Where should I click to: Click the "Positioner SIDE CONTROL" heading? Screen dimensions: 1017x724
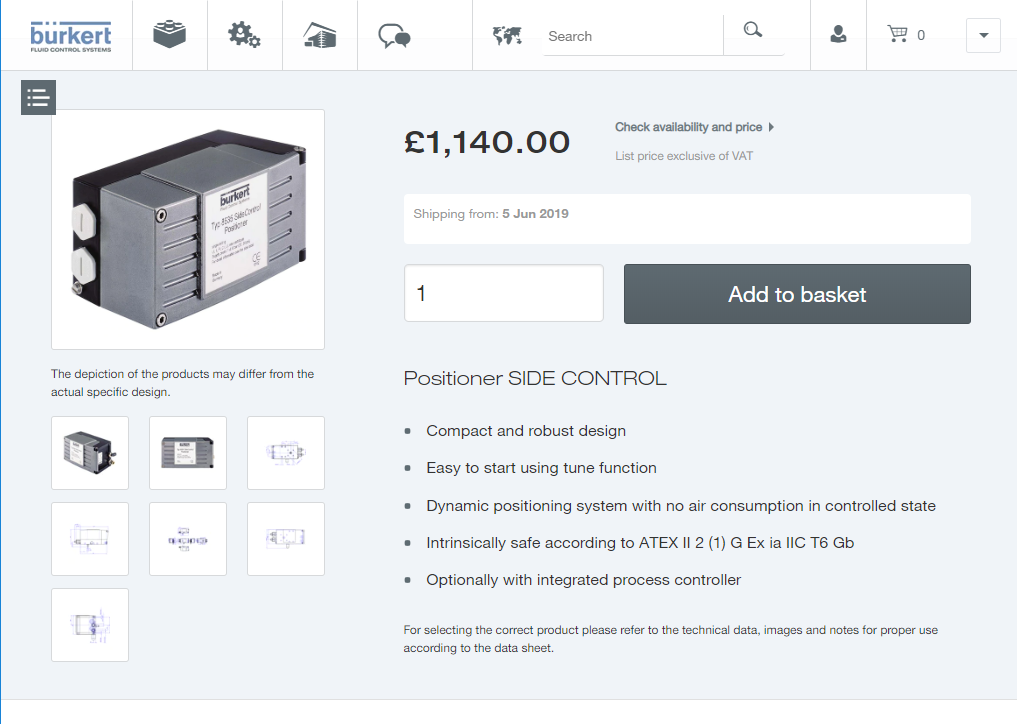(x=535, y=378)
